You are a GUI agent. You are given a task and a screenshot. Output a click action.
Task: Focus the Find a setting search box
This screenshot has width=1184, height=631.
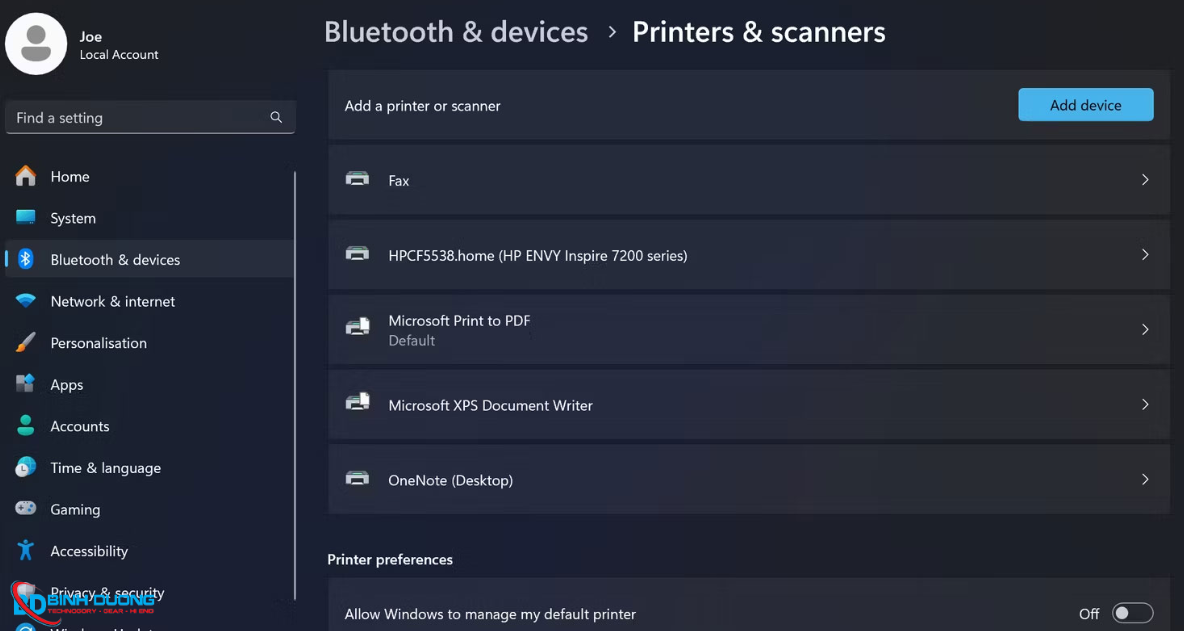tap(140, 118)
